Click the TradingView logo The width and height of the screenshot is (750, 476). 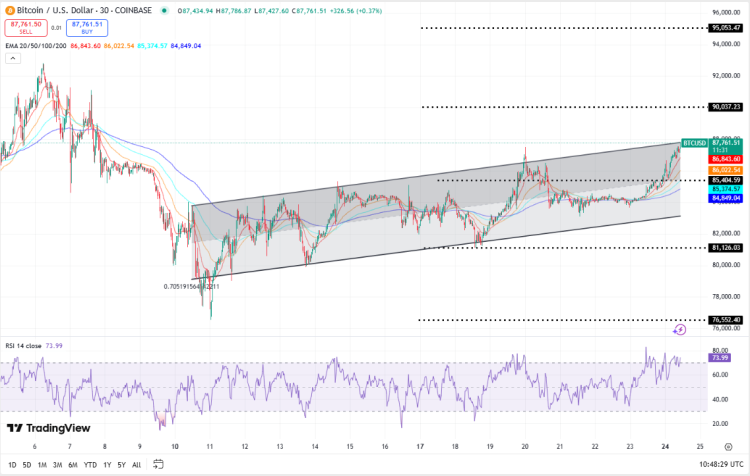pyautogui.click(x=48, y=428)
